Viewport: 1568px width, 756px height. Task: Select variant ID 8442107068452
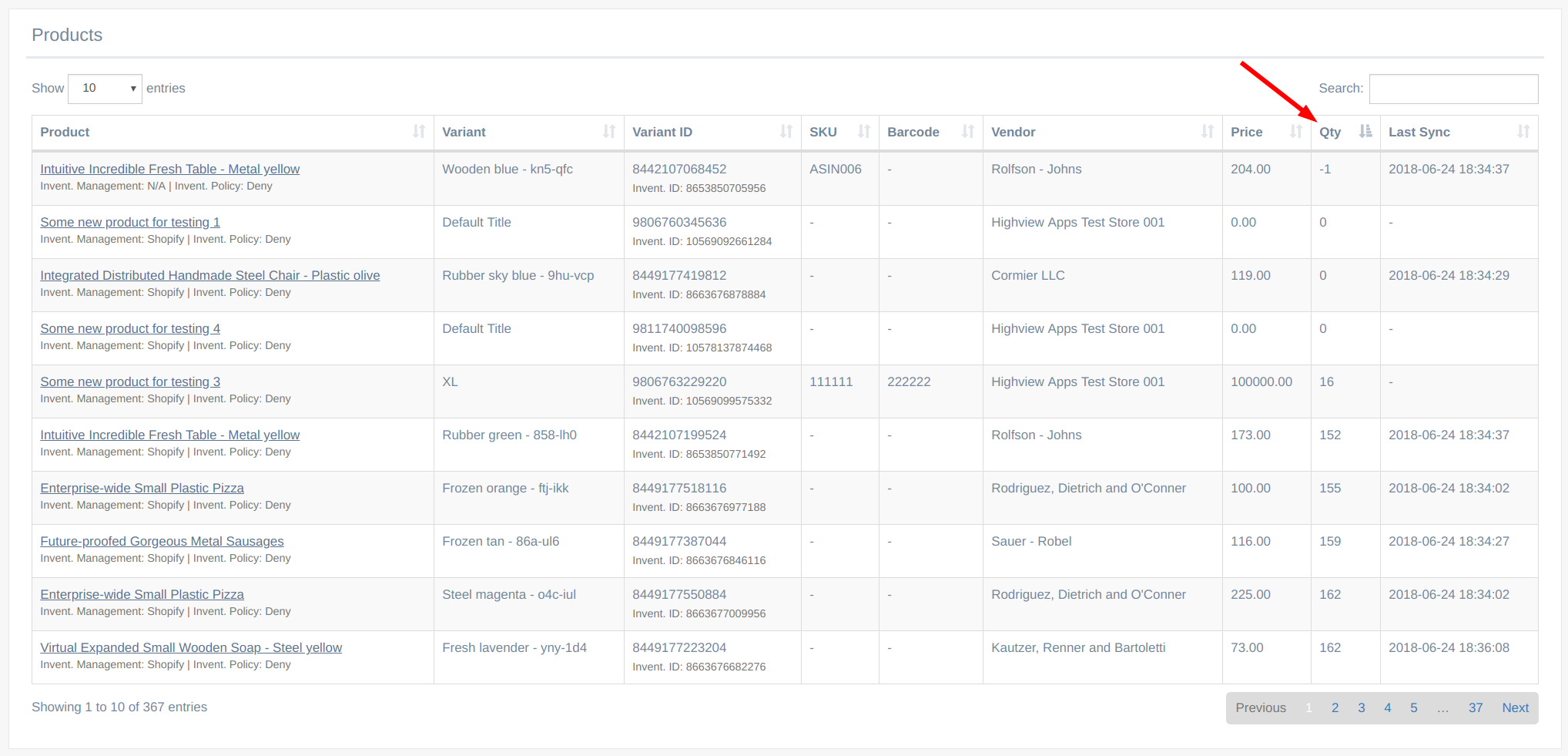(679, 169)
